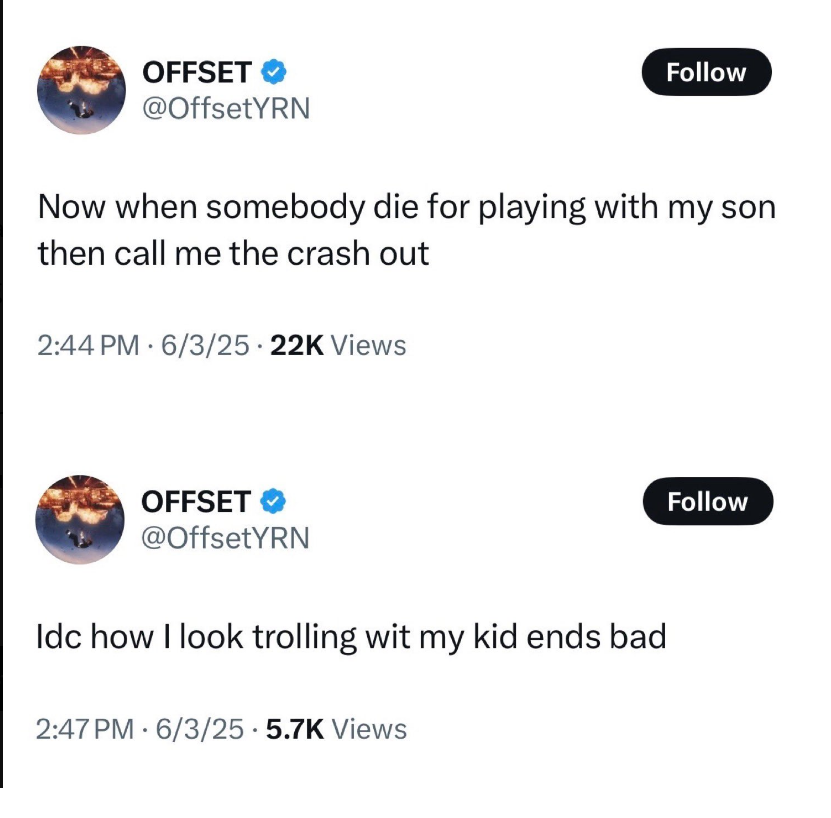Image resolution: width=831 pixels, height=818 pixels.
Task: Click the verified badge on the top tweet
Action: (x=275, y=72)
